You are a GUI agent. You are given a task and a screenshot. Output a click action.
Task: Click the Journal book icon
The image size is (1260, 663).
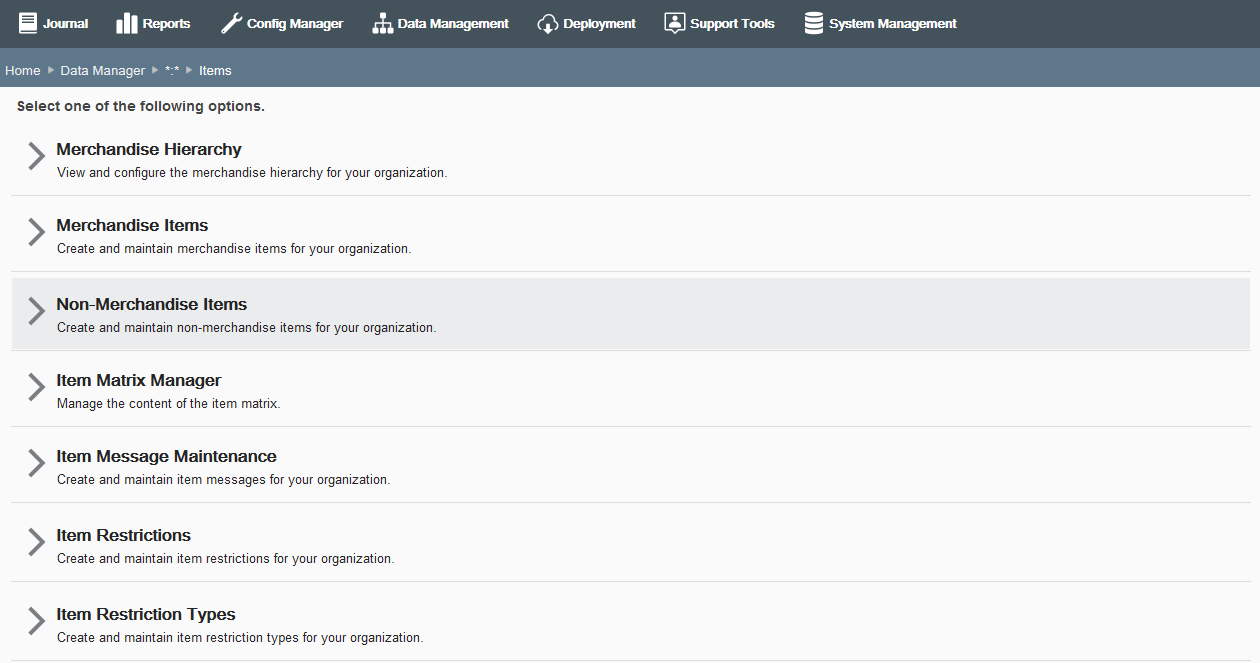[29, 22]
